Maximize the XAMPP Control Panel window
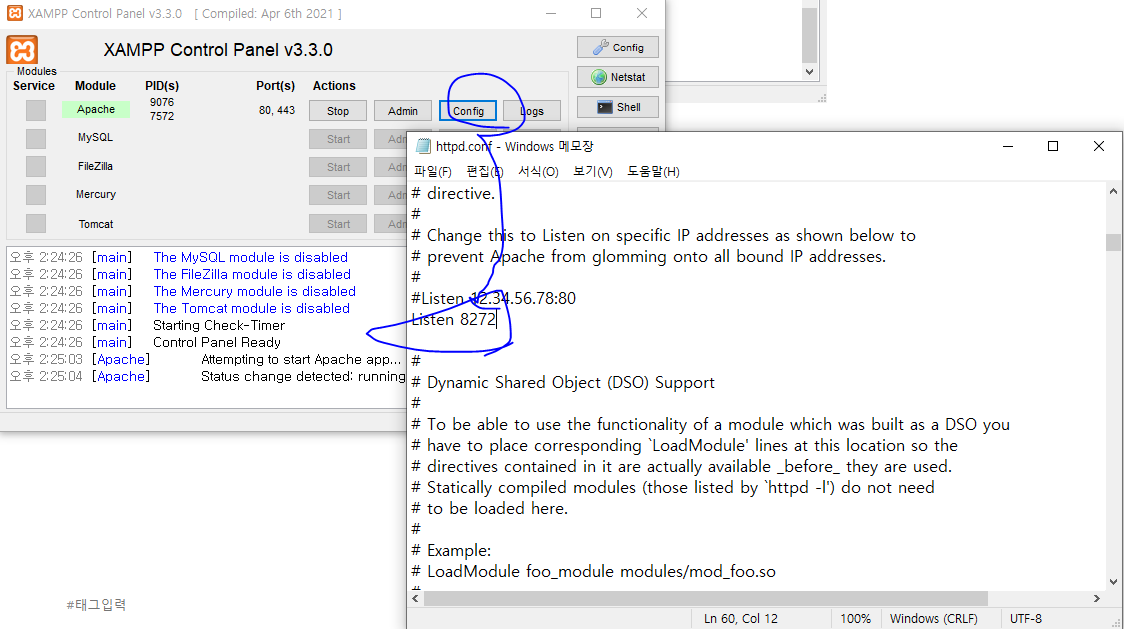The height and width of the screenshot is (629, 1124). coord(596,13)
